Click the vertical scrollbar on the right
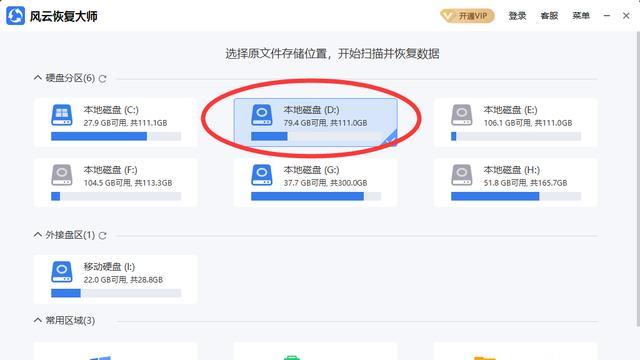The image size is (640, 360). (x=638, y=180)
